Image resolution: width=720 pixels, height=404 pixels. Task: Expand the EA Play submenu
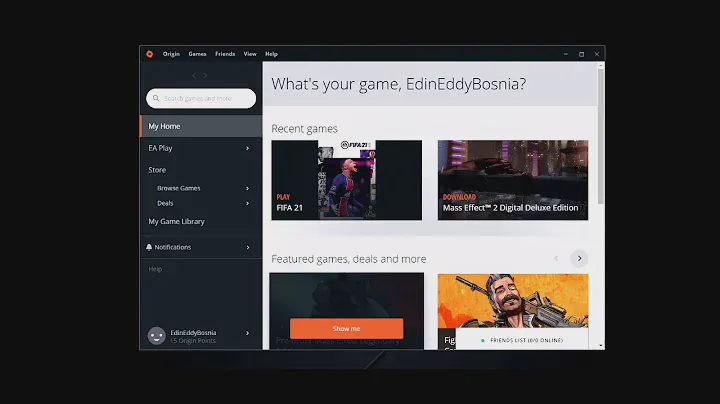pyautogui.click(x=247, y=148)
